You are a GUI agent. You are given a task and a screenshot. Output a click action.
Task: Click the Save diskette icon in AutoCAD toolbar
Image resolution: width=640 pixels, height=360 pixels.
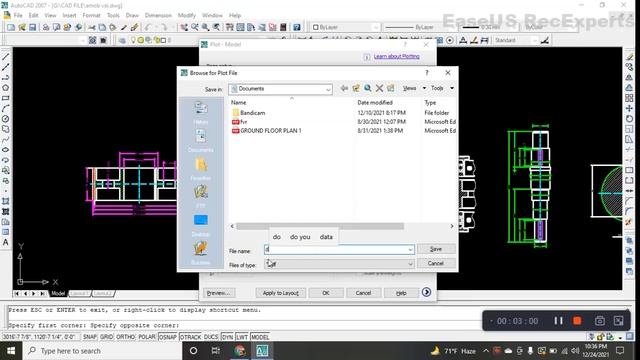tap(32, 27)
